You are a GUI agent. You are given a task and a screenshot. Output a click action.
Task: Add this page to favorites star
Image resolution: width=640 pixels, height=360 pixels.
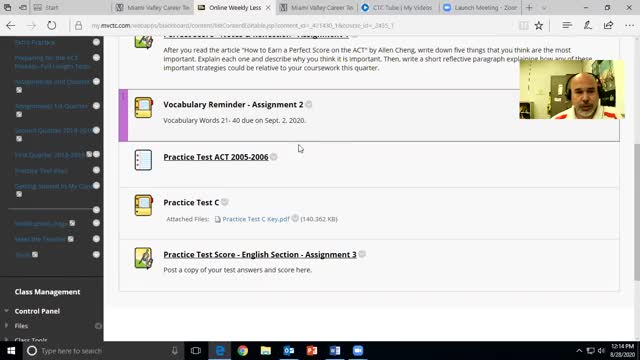coord(539,26)
